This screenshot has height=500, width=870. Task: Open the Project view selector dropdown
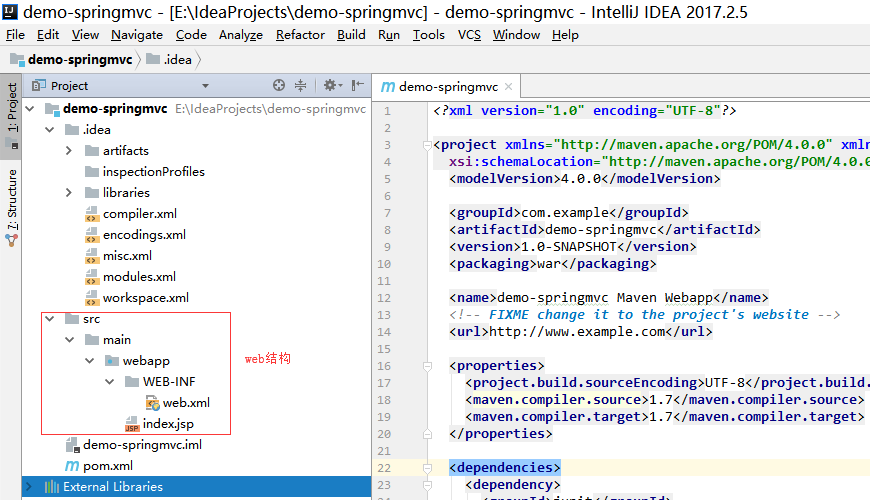pos(205,86)
